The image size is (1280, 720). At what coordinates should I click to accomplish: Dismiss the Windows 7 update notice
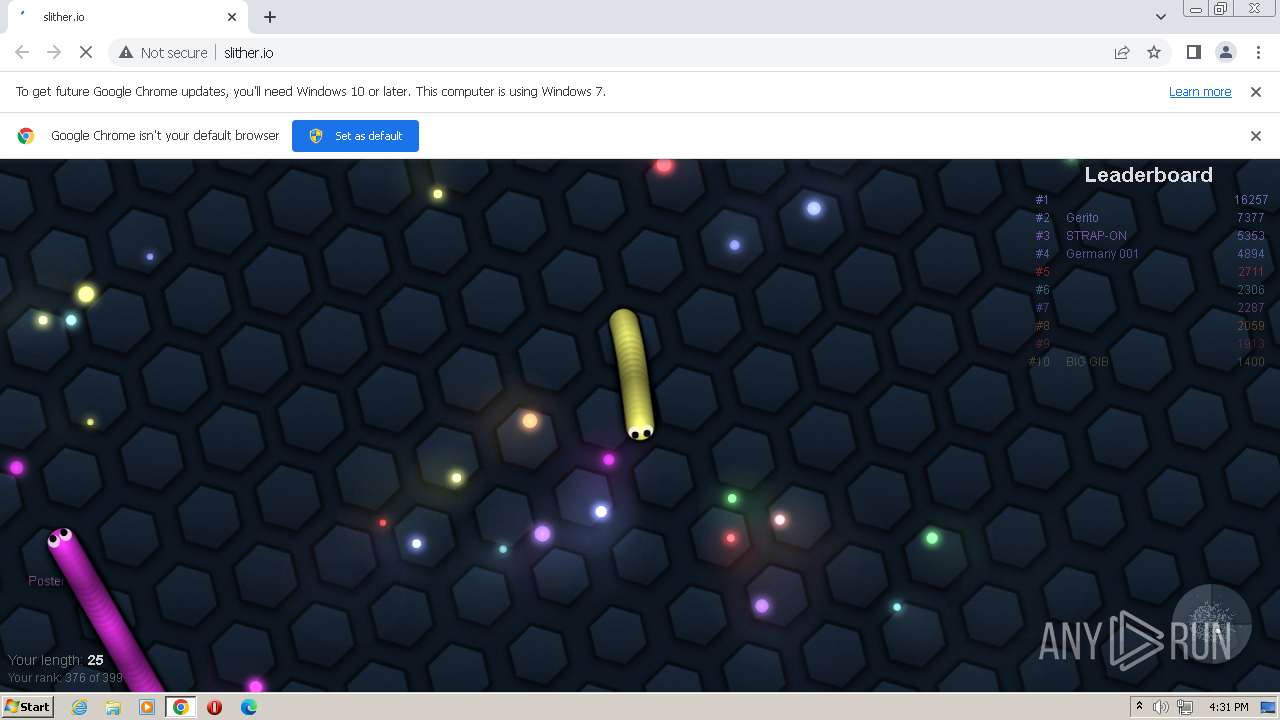pos(1256,91)
